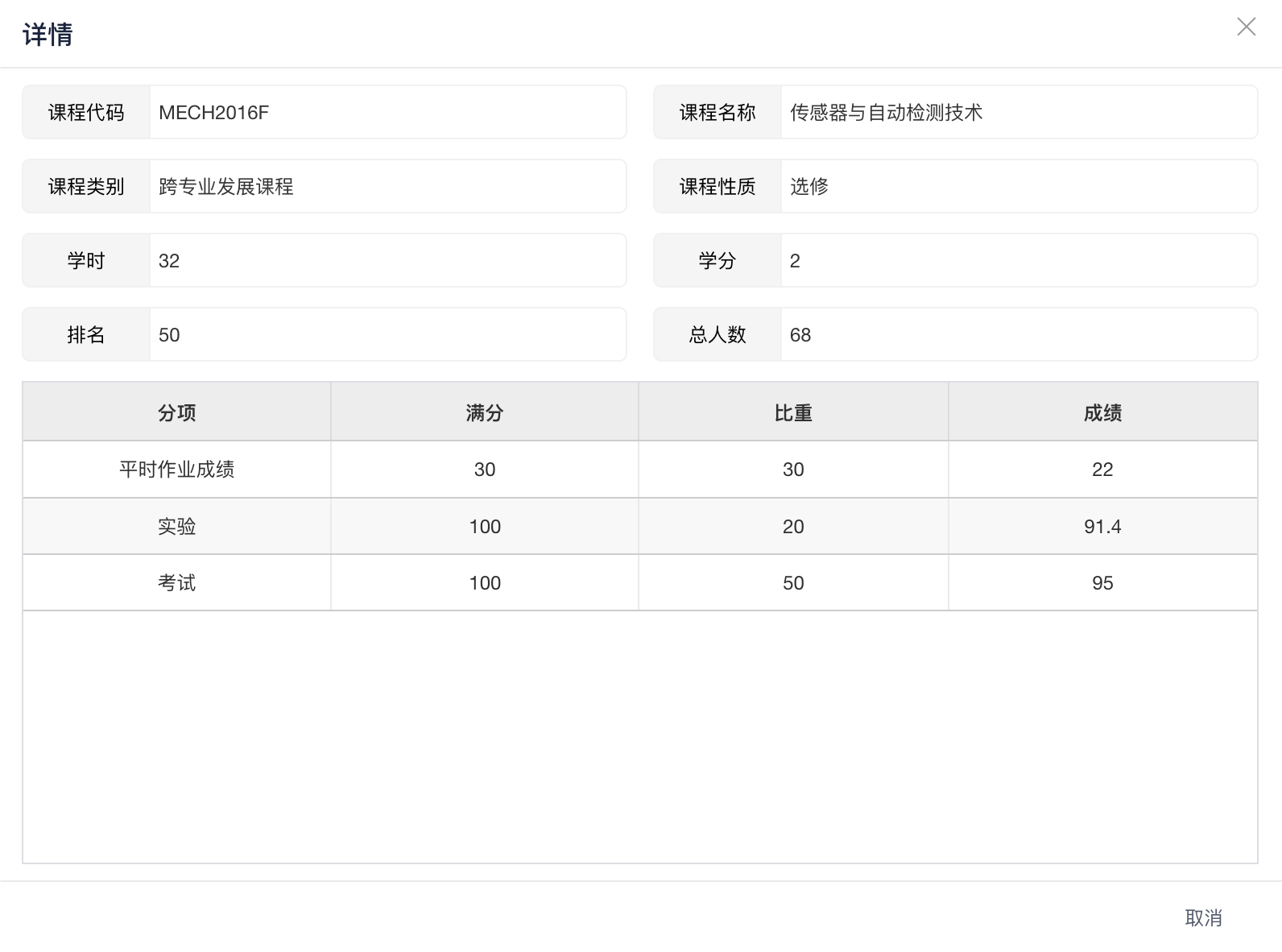Click the 取消 button
1282x952 pixels.
[x=1203, y=917]
